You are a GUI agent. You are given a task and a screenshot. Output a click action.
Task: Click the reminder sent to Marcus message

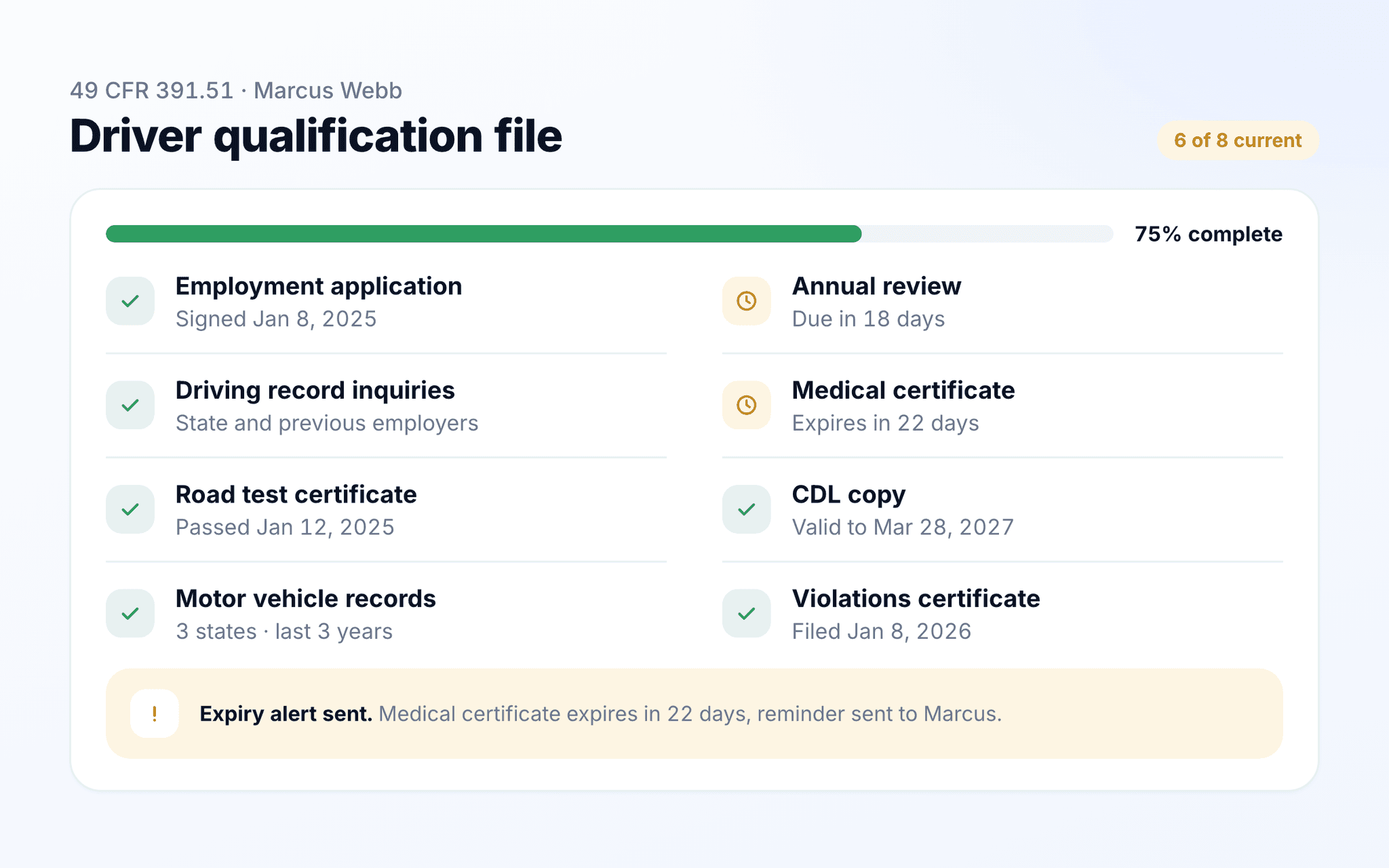click(x=690, y=714)
